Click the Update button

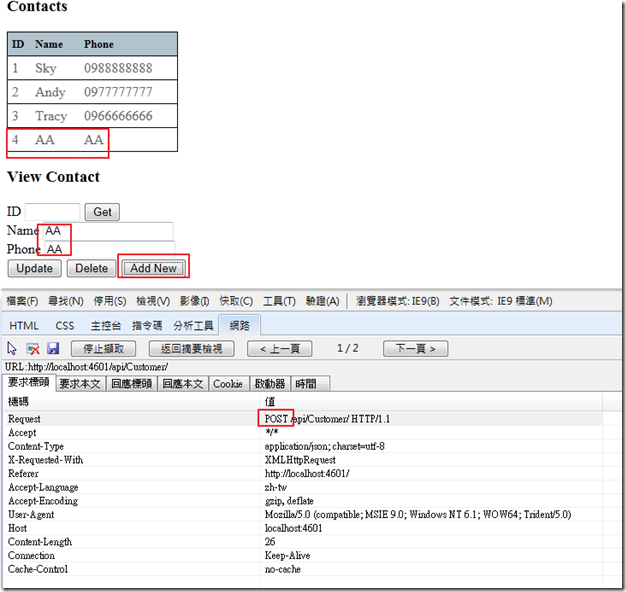point(34,268)
